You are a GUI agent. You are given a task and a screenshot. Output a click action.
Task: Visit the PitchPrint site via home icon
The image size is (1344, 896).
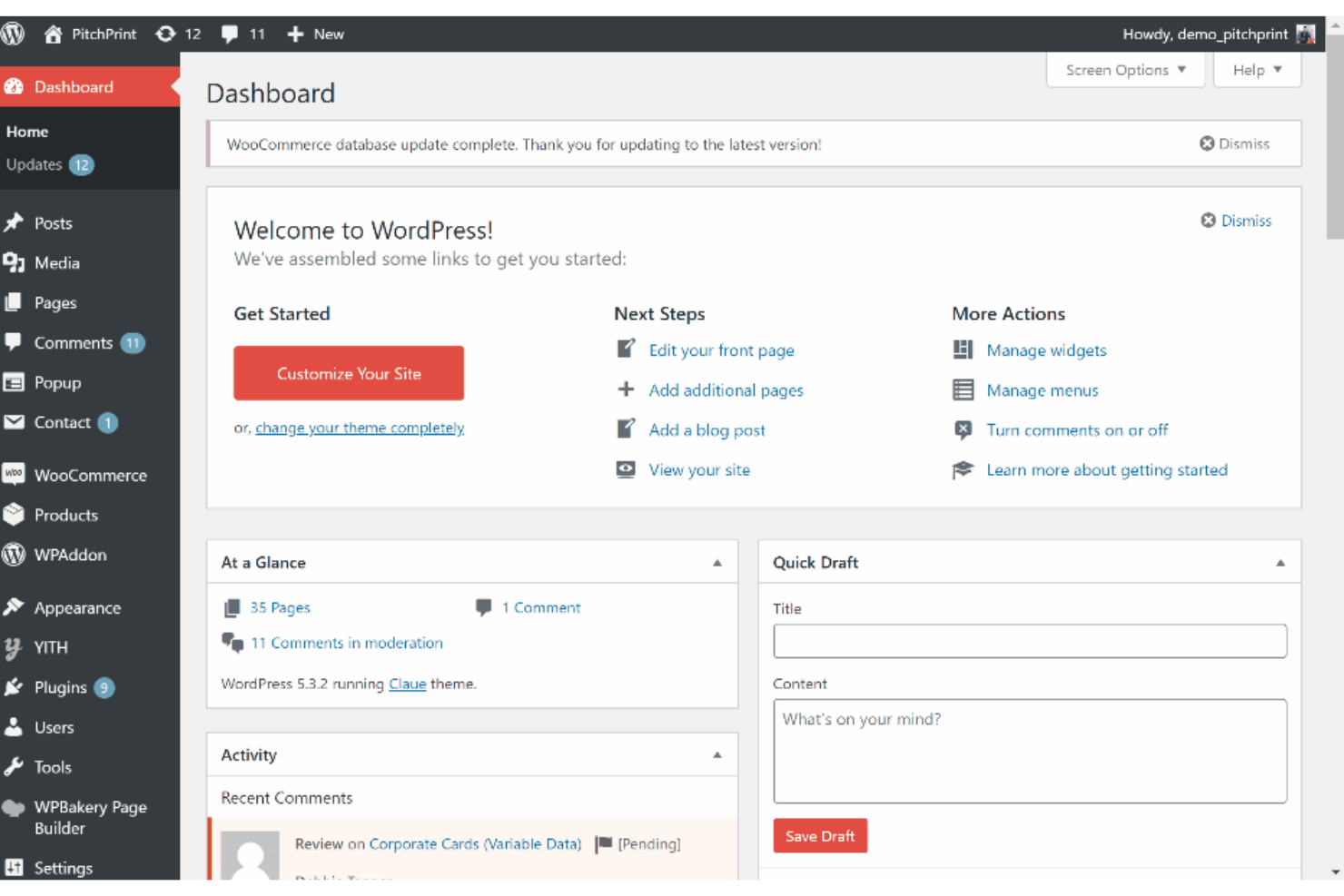coord(53,34)
